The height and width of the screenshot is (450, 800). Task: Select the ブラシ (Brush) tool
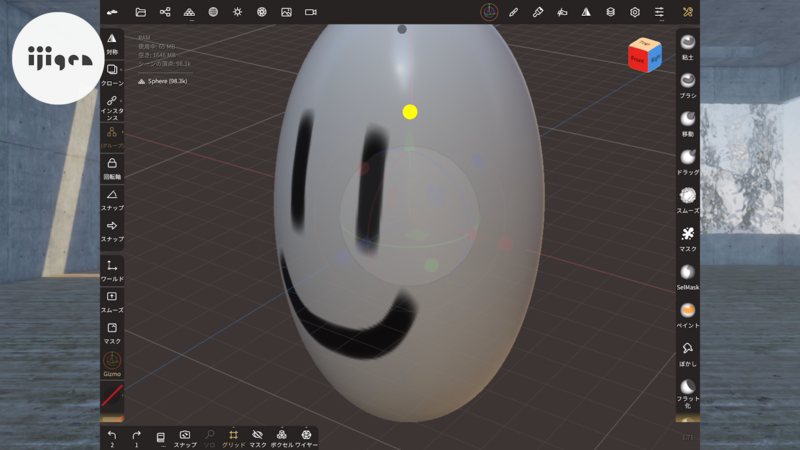tap(688, 85)
